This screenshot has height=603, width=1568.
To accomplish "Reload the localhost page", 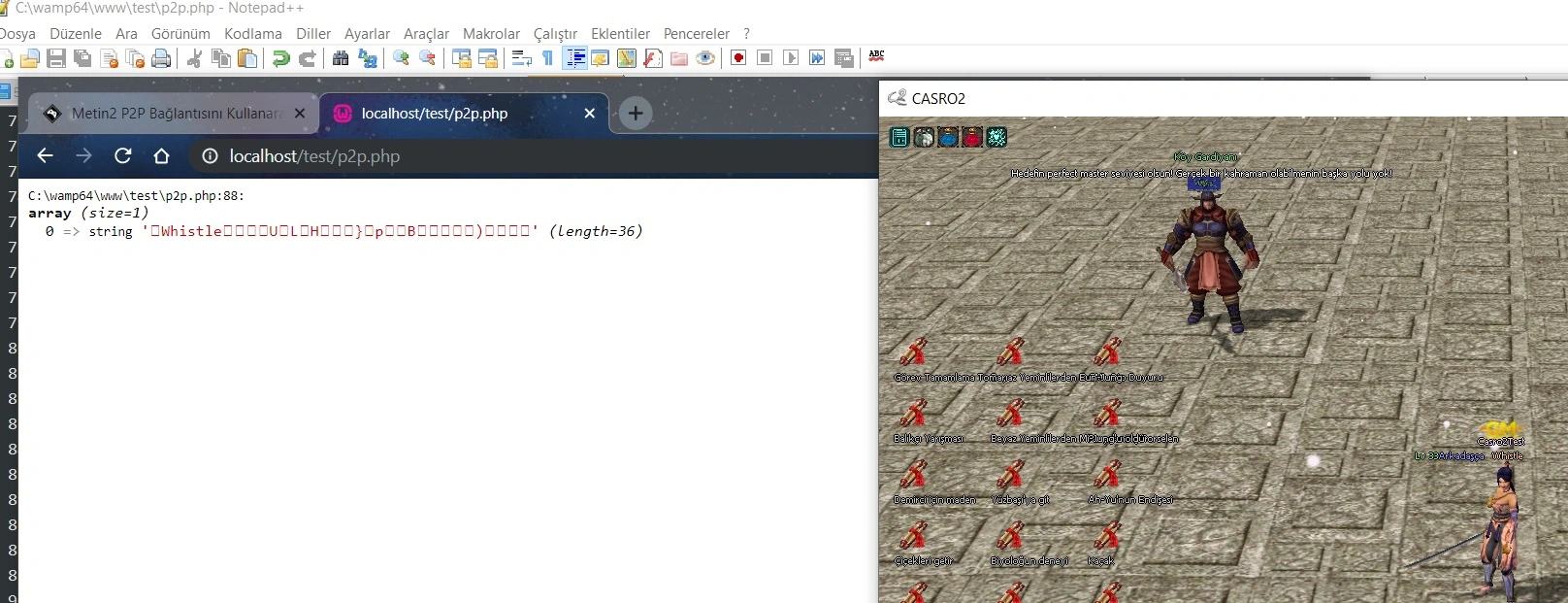I will pos(122,156).
